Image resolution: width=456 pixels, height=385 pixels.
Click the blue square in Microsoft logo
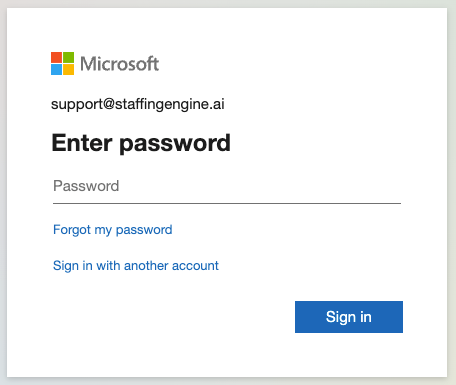(56, 70)
